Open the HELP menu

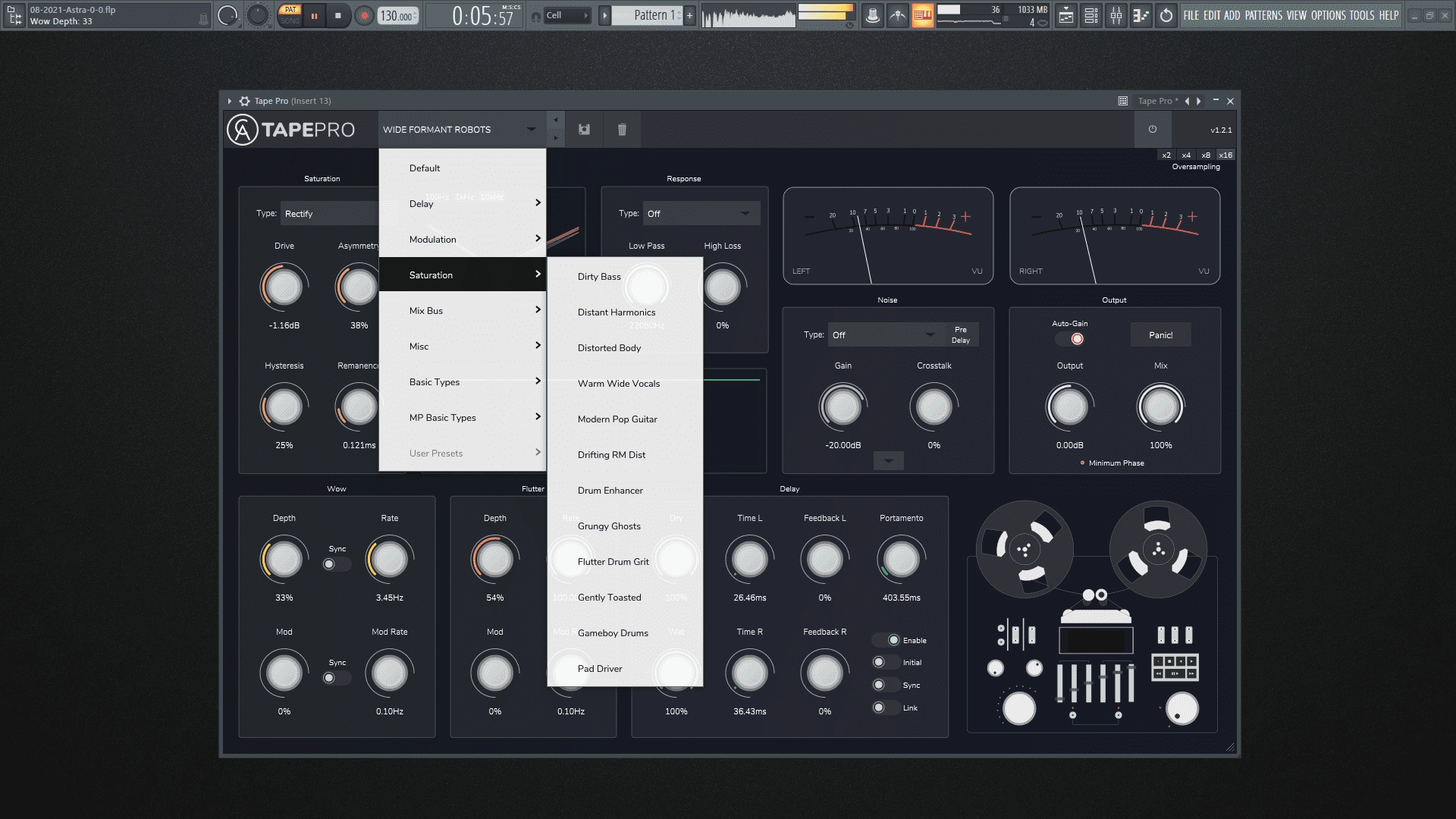coord(1389,15)
